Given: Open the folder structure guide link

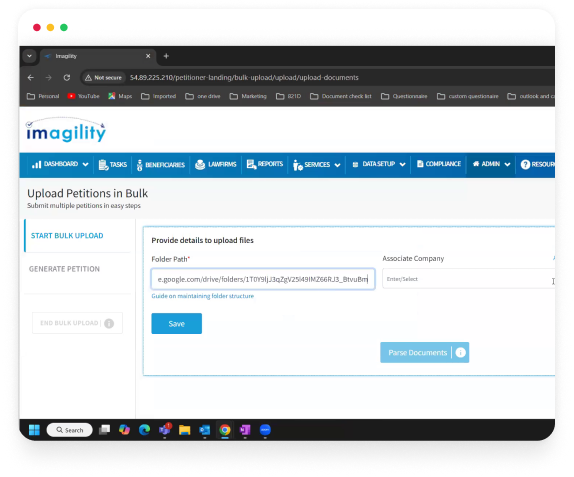Looking at the screenshot, I should pyautogui.click(x=203, y=296).
